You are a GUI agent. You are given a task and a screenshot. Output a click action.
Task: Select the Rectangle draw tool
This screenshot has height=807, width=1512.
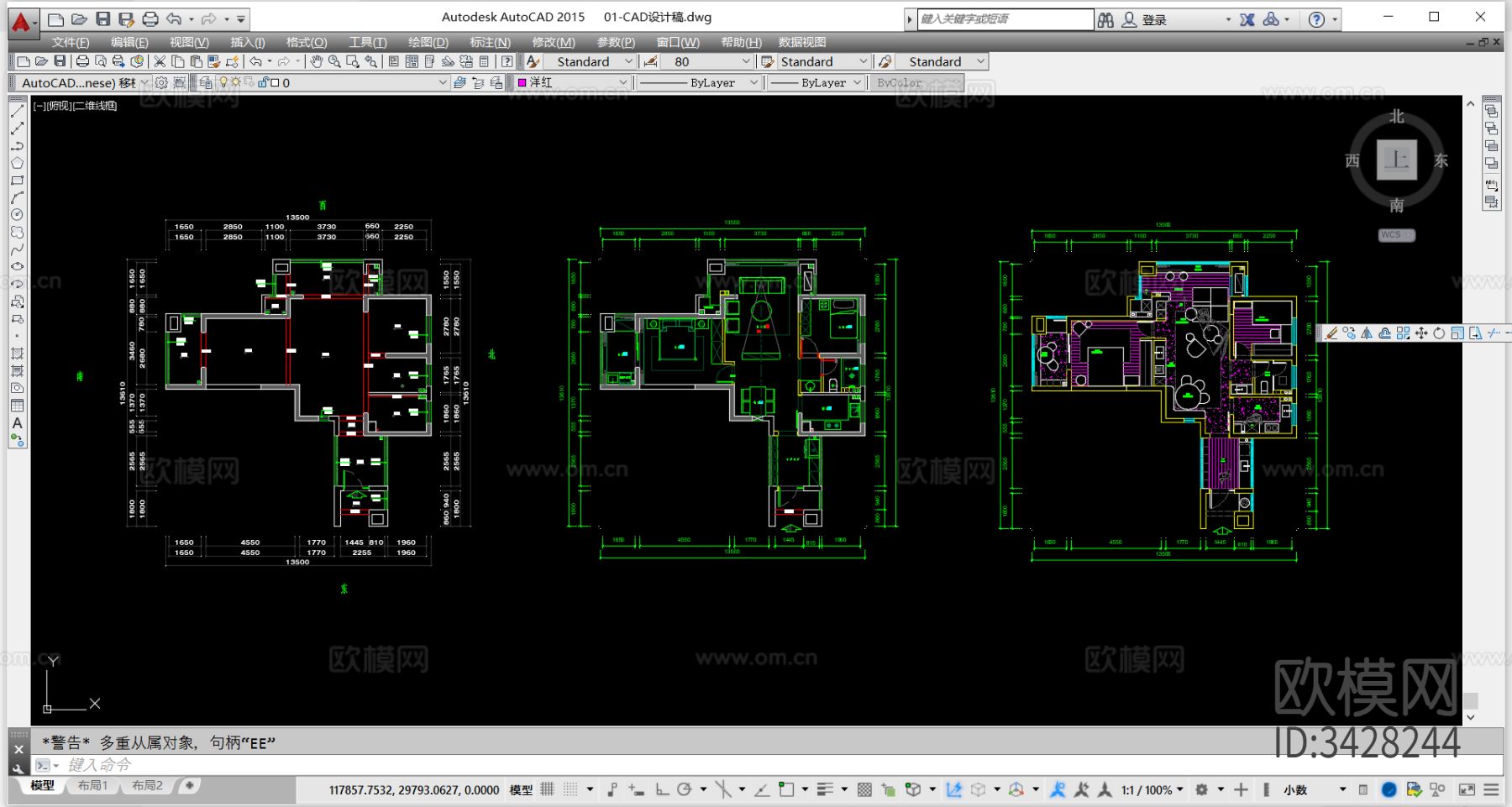pos(17,181)
